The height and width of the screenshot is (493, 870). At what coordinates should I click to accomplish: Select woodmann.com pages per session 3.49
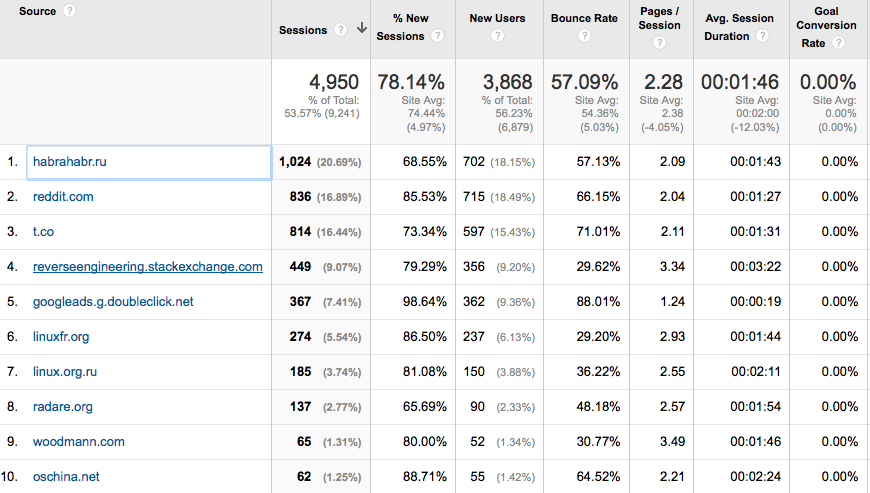tap(672, 441)
